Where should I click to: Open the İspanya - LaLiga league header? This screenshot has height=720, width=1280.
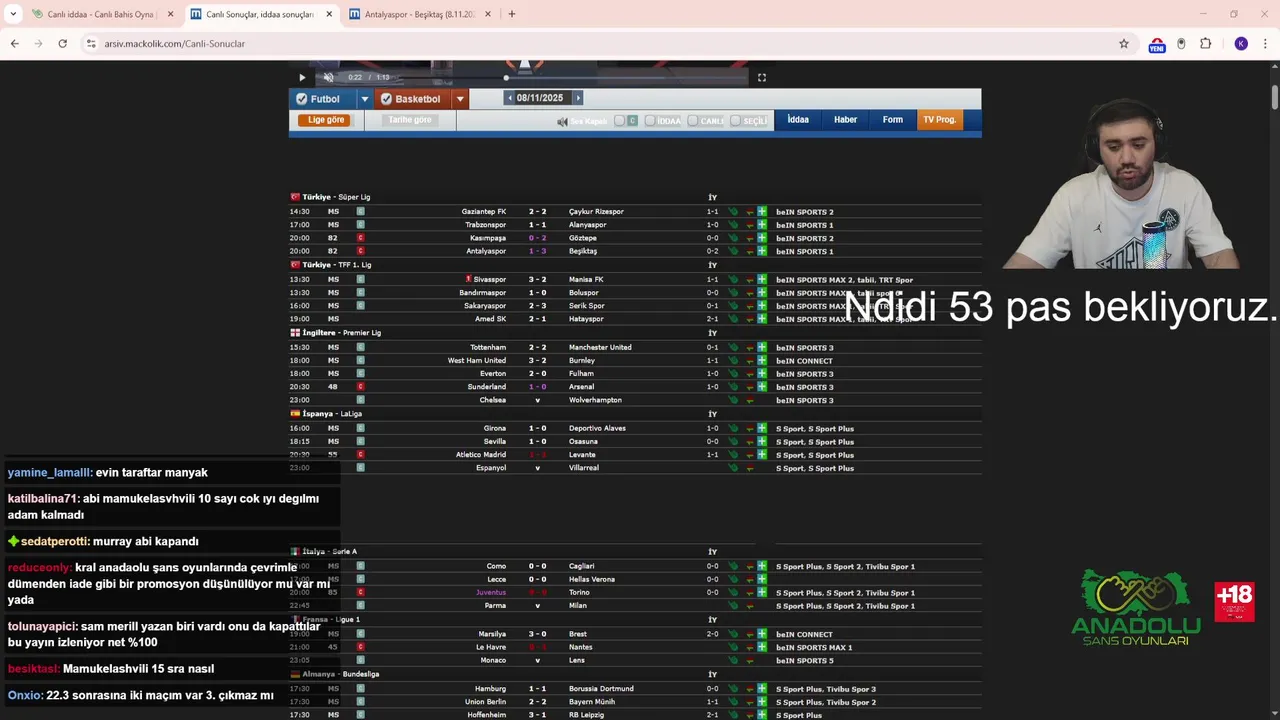[x=332, y=413]
